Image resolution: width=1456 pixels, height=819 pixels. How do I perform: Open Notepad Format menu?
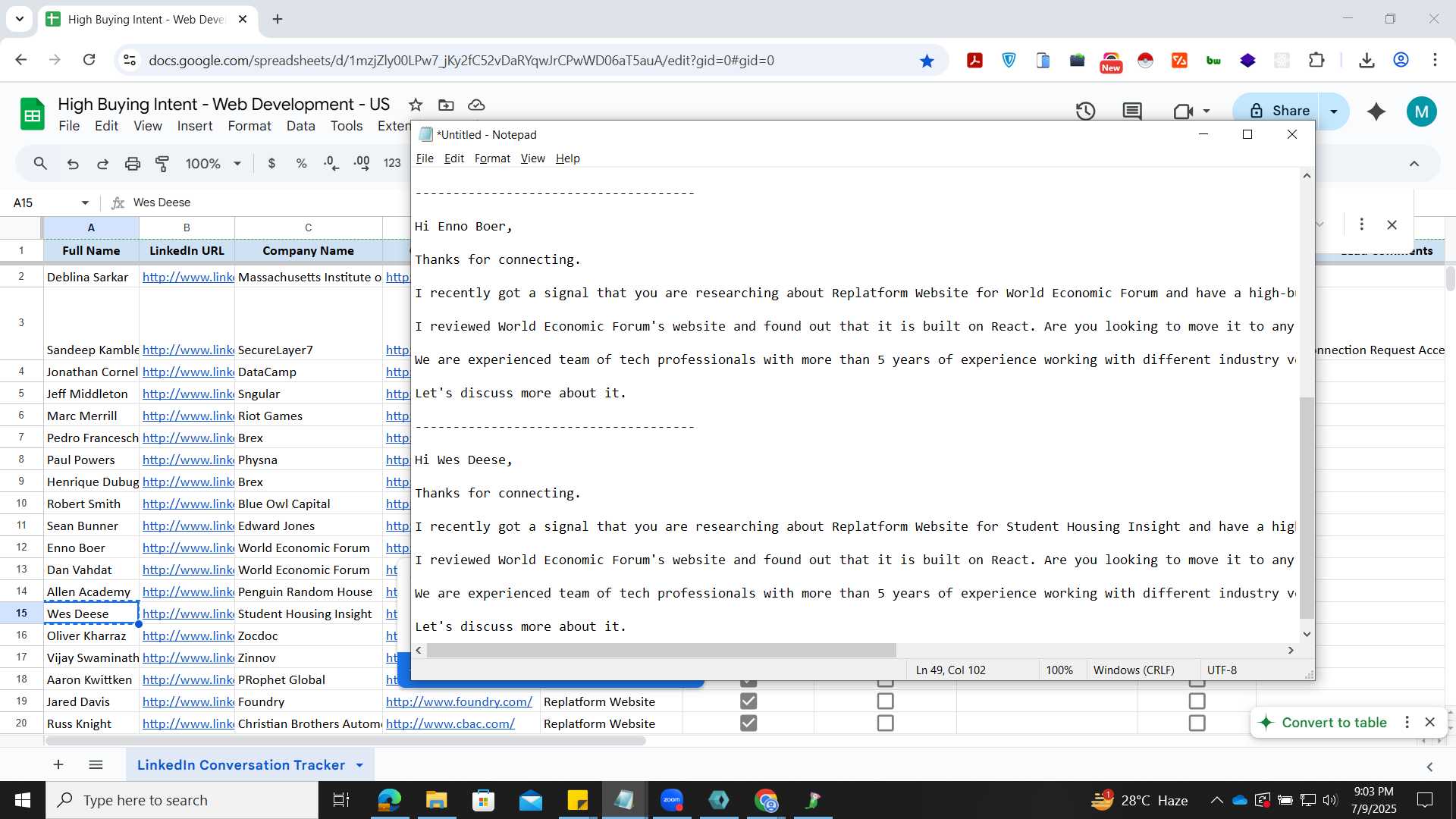(492, 158)
